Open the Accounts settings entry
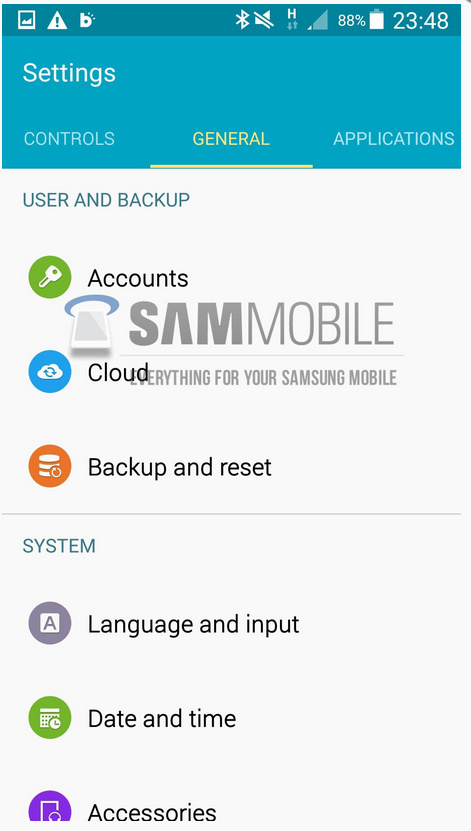The height and width of the screenshot is (831, 471). click(x=232, y=277)
